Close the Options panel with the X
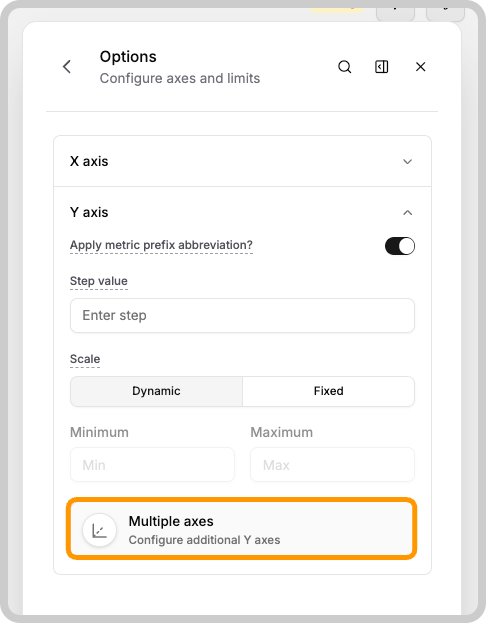 click(x=420, y=66)
